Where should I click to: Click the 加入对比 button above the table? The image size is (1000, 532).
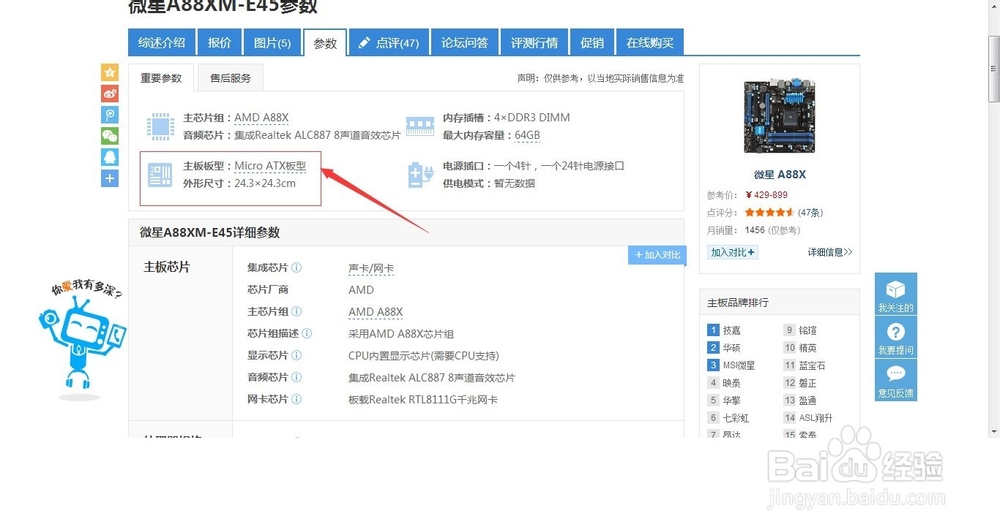[658, 255]
